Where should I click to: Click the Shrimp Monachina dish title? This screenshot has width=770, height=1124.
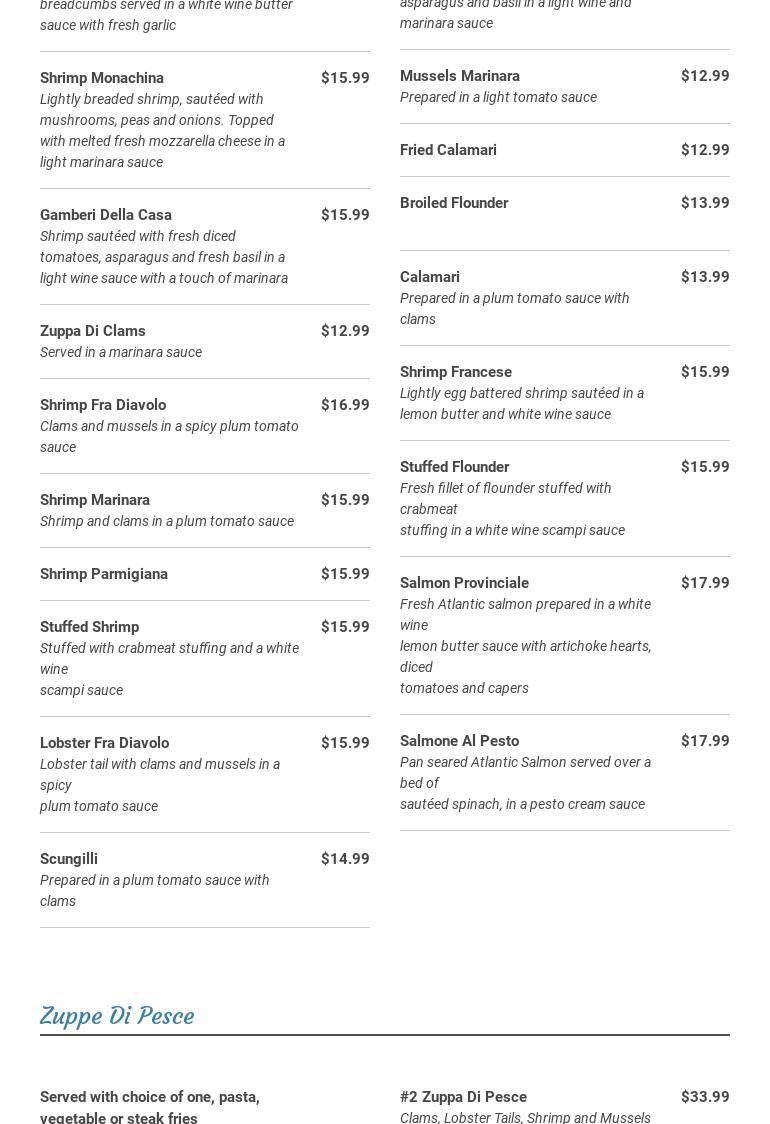102,78
